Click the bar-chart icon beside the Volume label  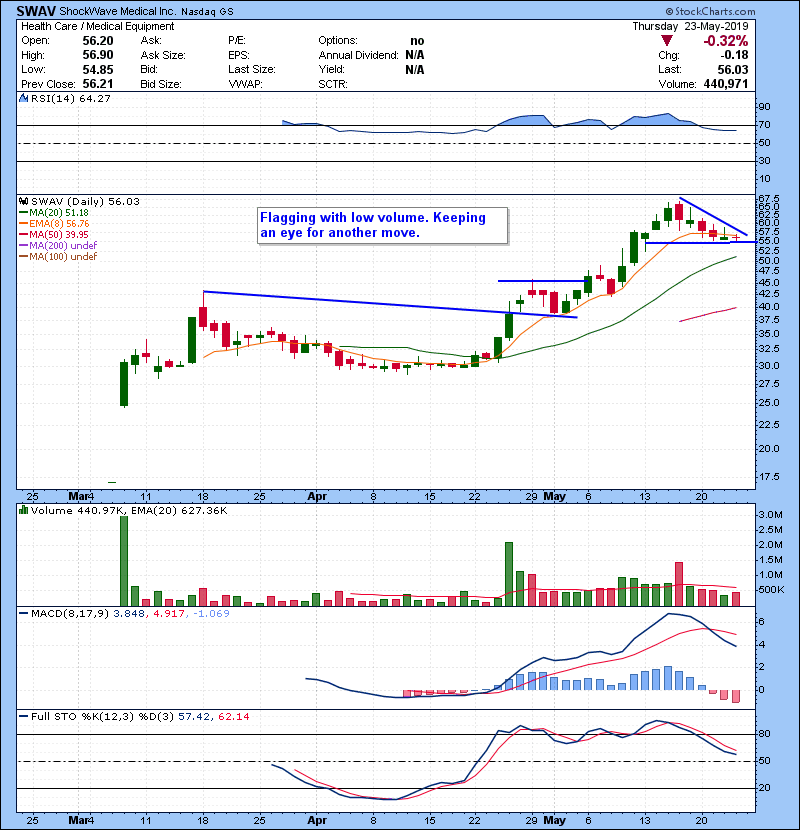(x=24, y=511)
